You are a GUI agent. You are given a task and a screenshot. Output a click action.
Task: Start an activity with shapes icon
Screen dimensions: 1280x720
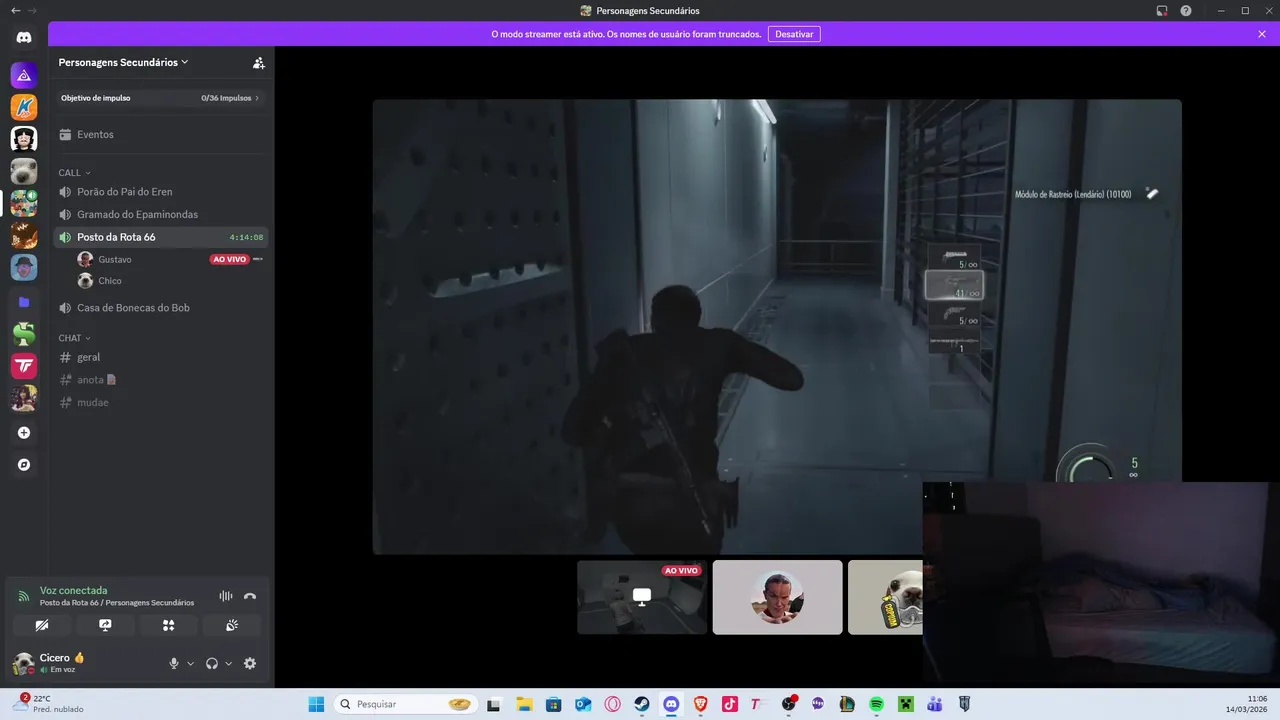point(168,625)
